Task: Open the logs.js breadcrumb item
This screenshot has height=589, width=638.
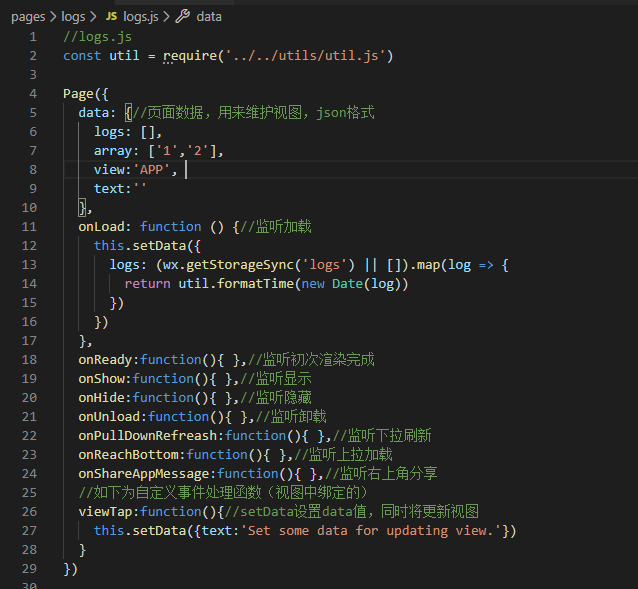Action: point(141,17)
